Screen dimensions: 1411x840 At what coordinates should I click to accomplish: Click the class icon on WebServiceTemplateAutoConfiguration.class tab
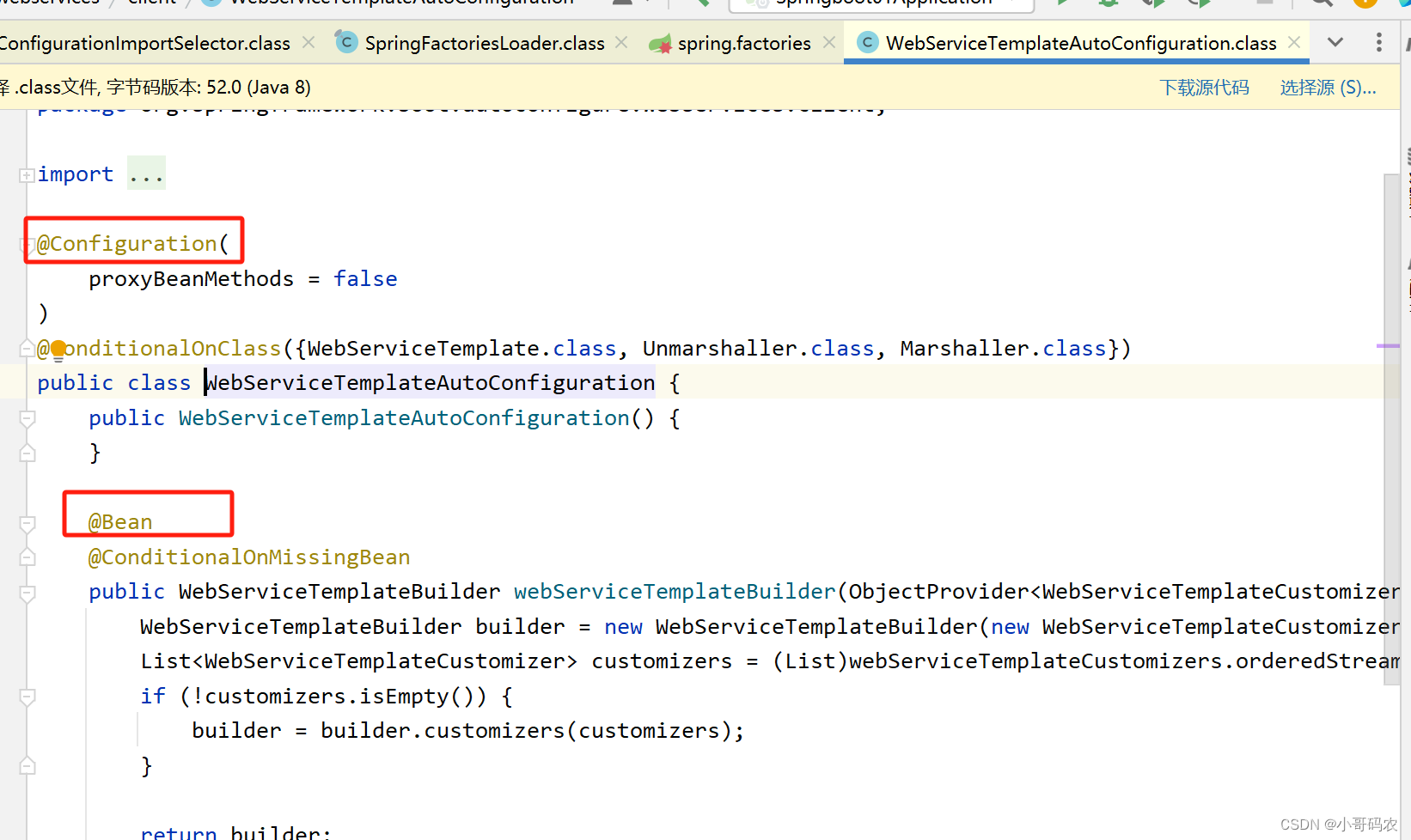tap(867, 41)
